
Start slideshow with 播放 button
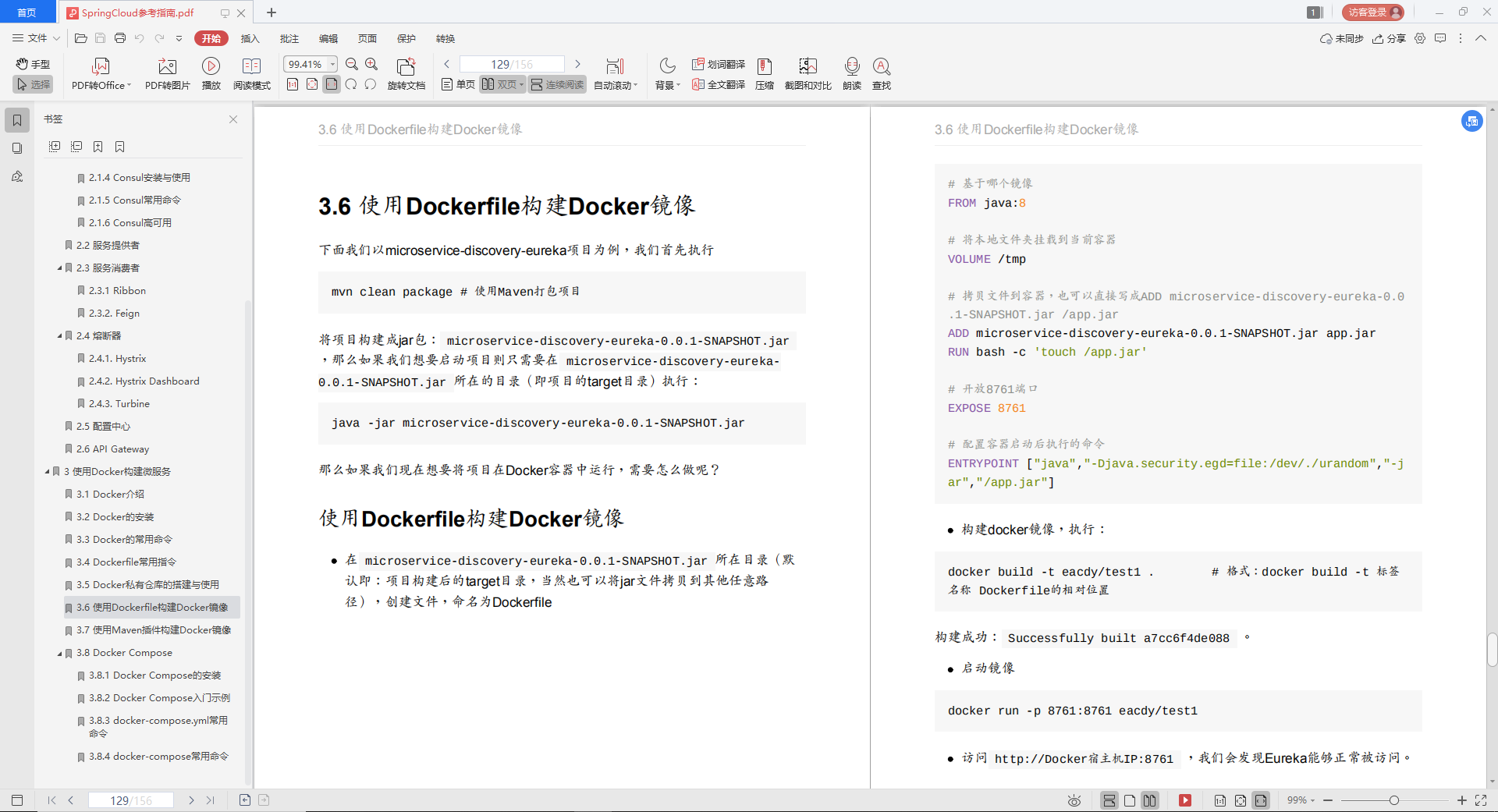pyautogui.click(x=211, y=74)
